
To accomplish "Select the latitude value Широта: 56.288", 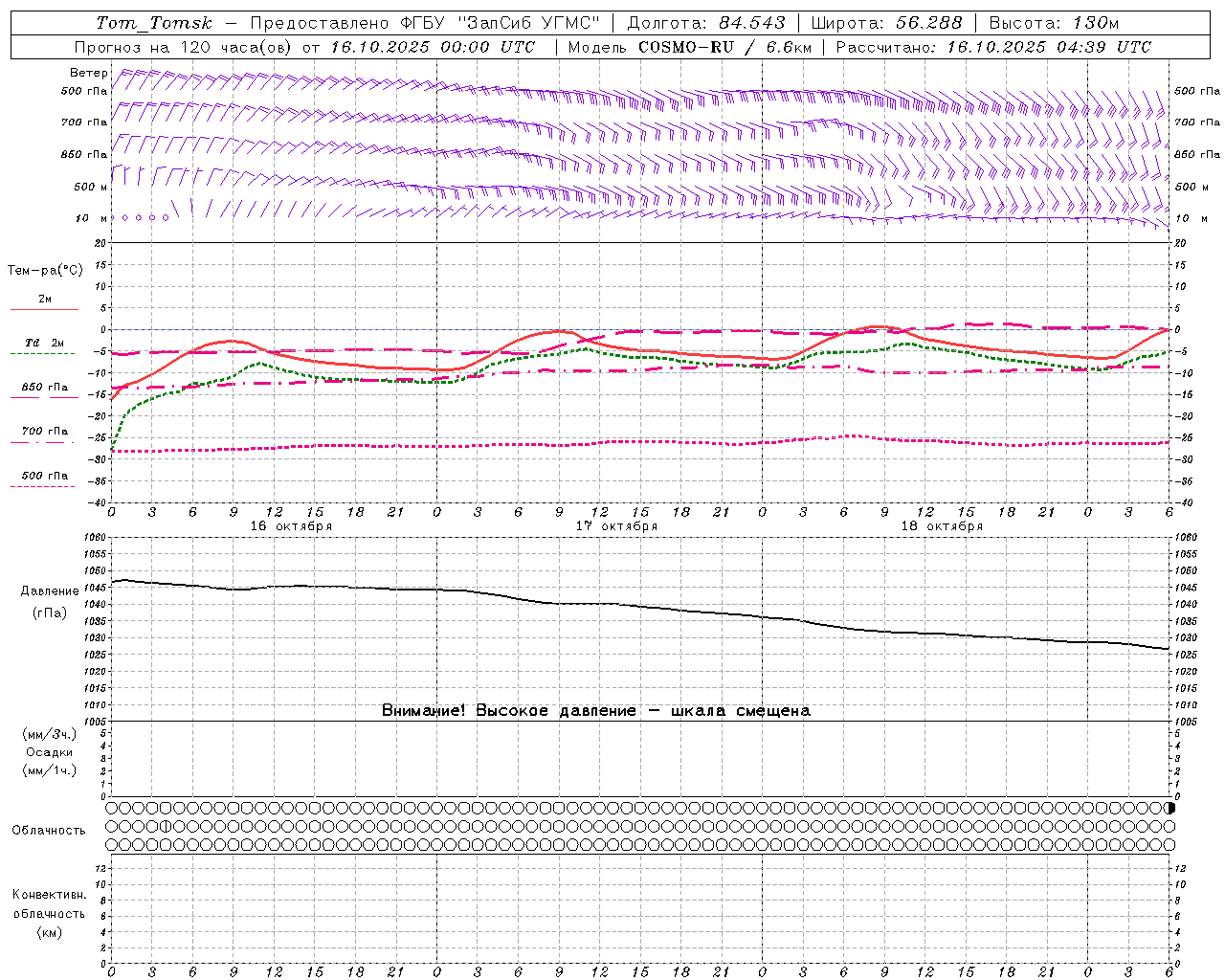I will tap(886, 23).
